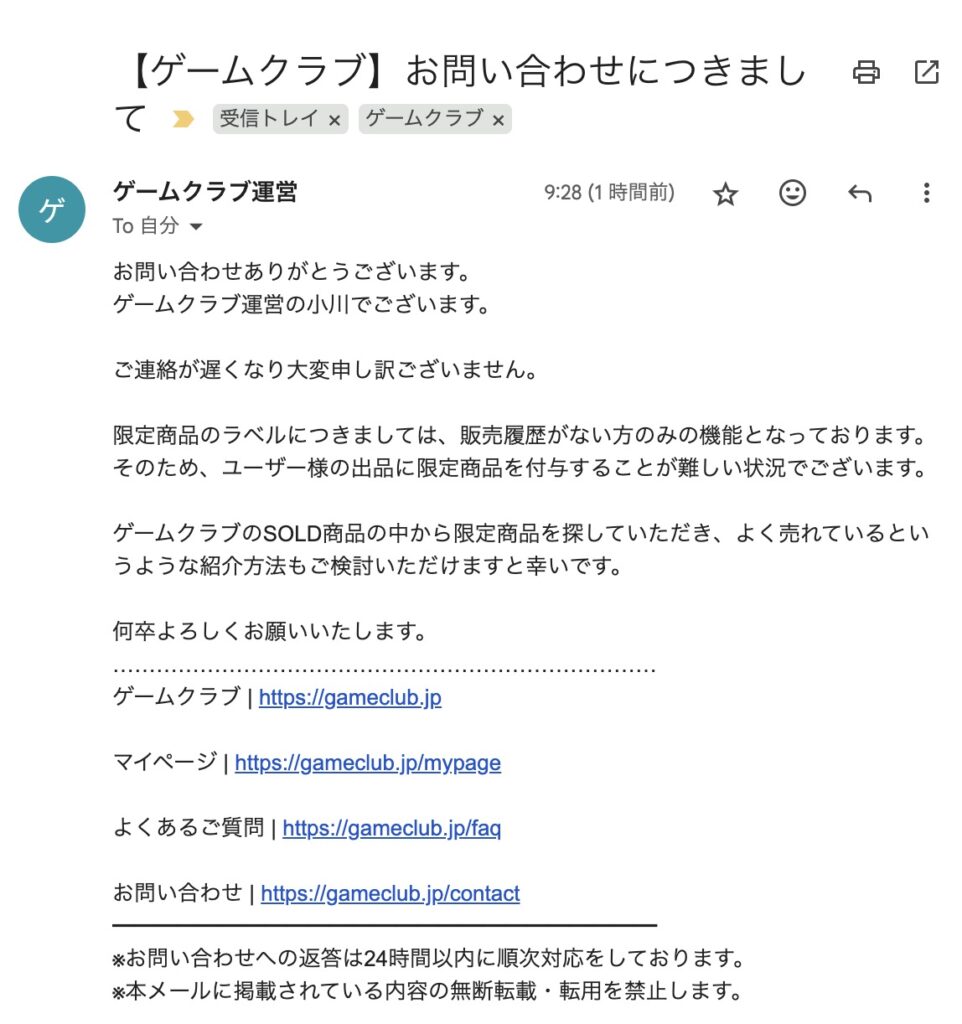Toggle the yellow importance marker

coord(183,119)
